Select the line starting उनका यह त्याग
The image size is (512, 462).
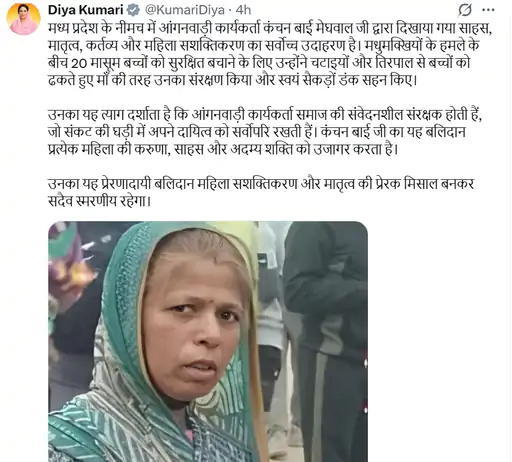[265, 115]
